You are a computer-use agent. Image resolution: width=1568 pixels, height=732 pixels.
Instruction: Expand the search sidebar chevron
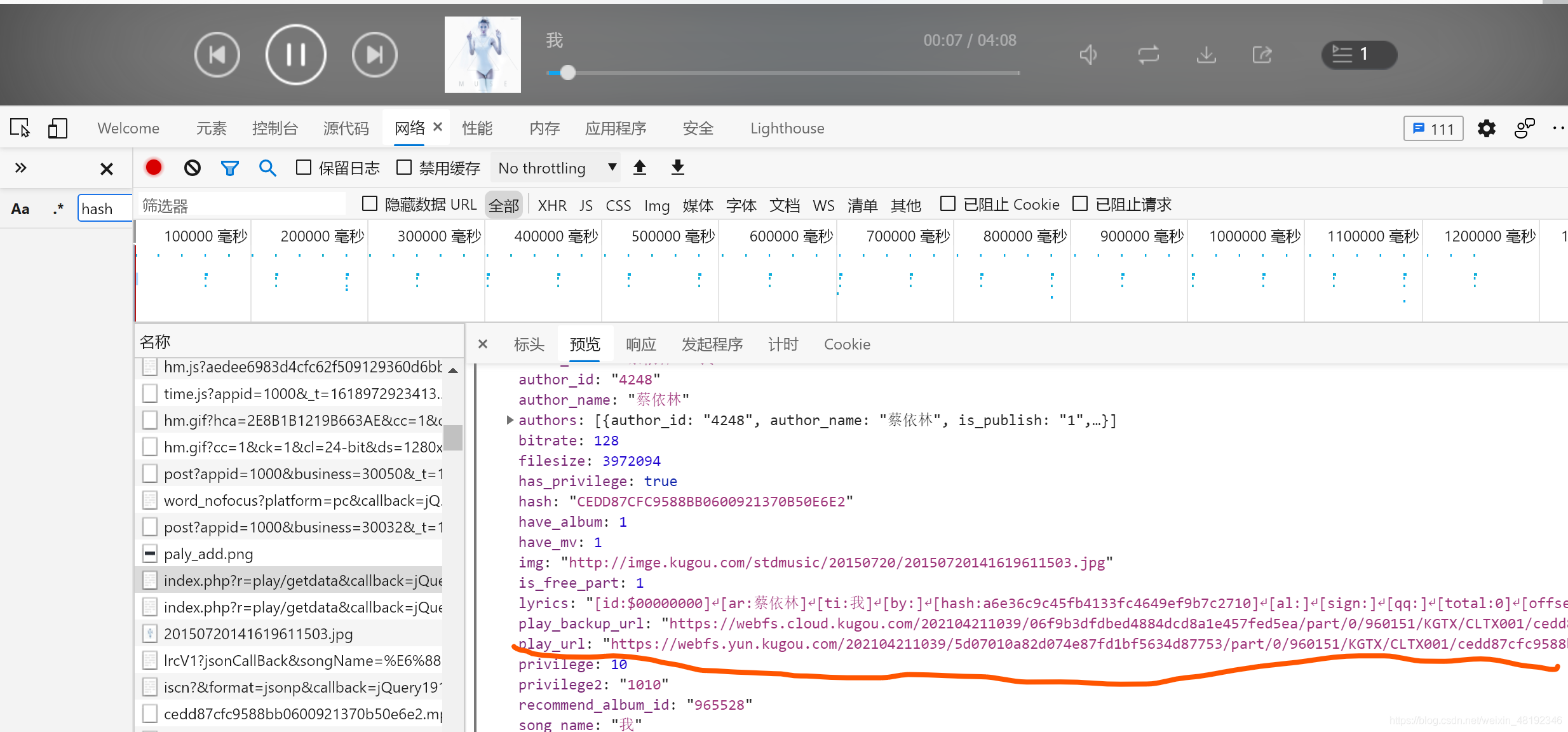[21, 168]
